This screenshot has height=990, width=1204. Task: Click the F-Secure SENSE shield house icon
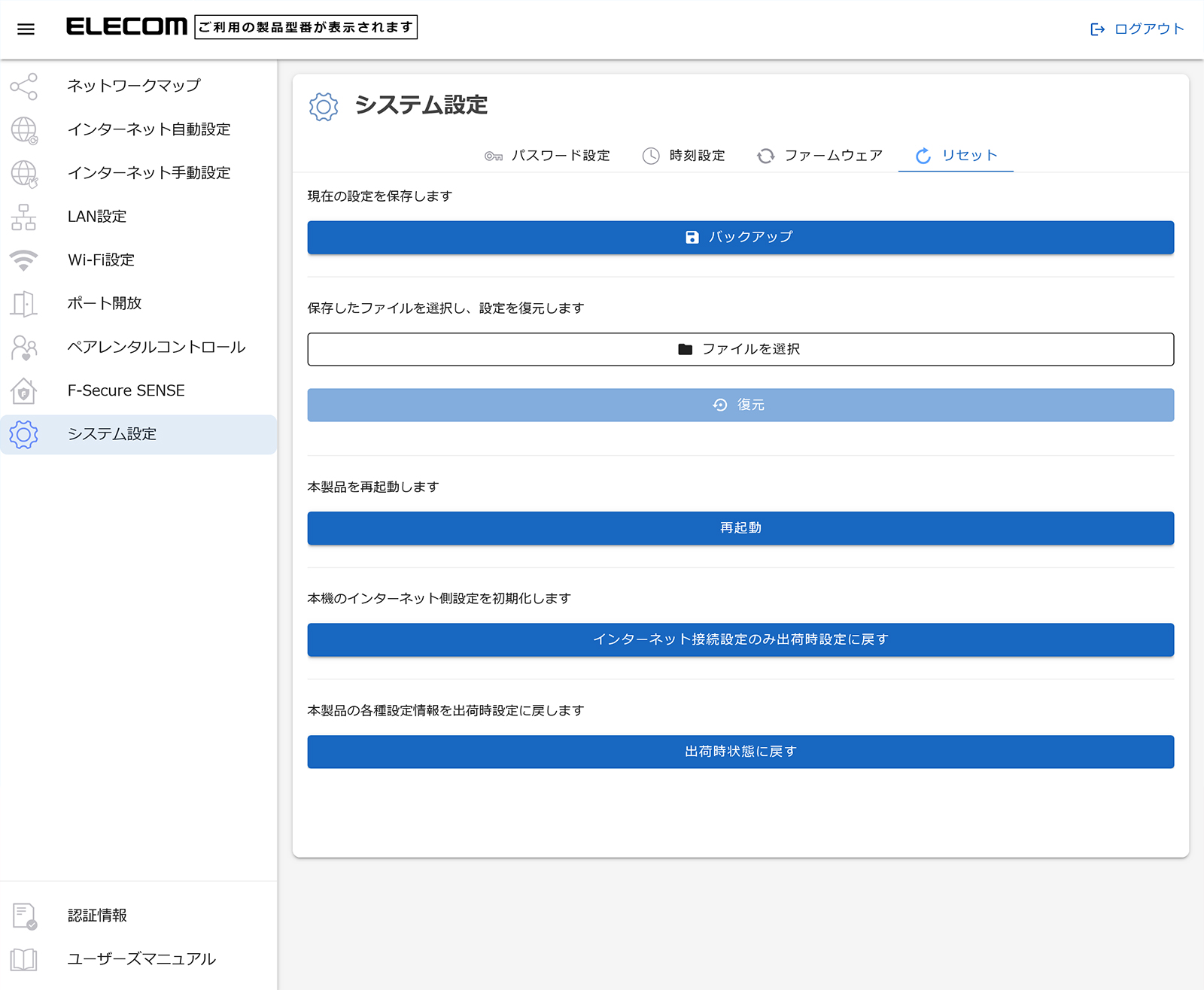click(x=23, y=391)
